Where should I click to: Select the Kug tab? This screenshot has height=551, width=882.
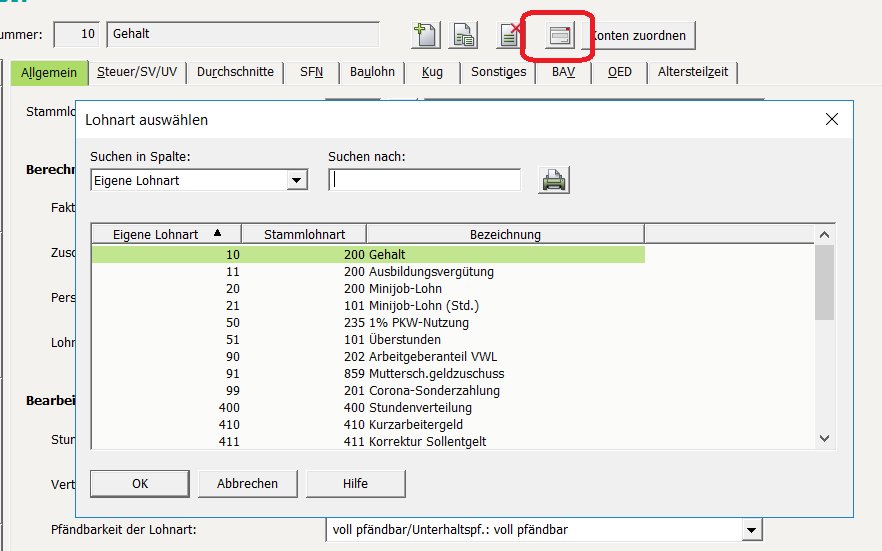[432, 72]
